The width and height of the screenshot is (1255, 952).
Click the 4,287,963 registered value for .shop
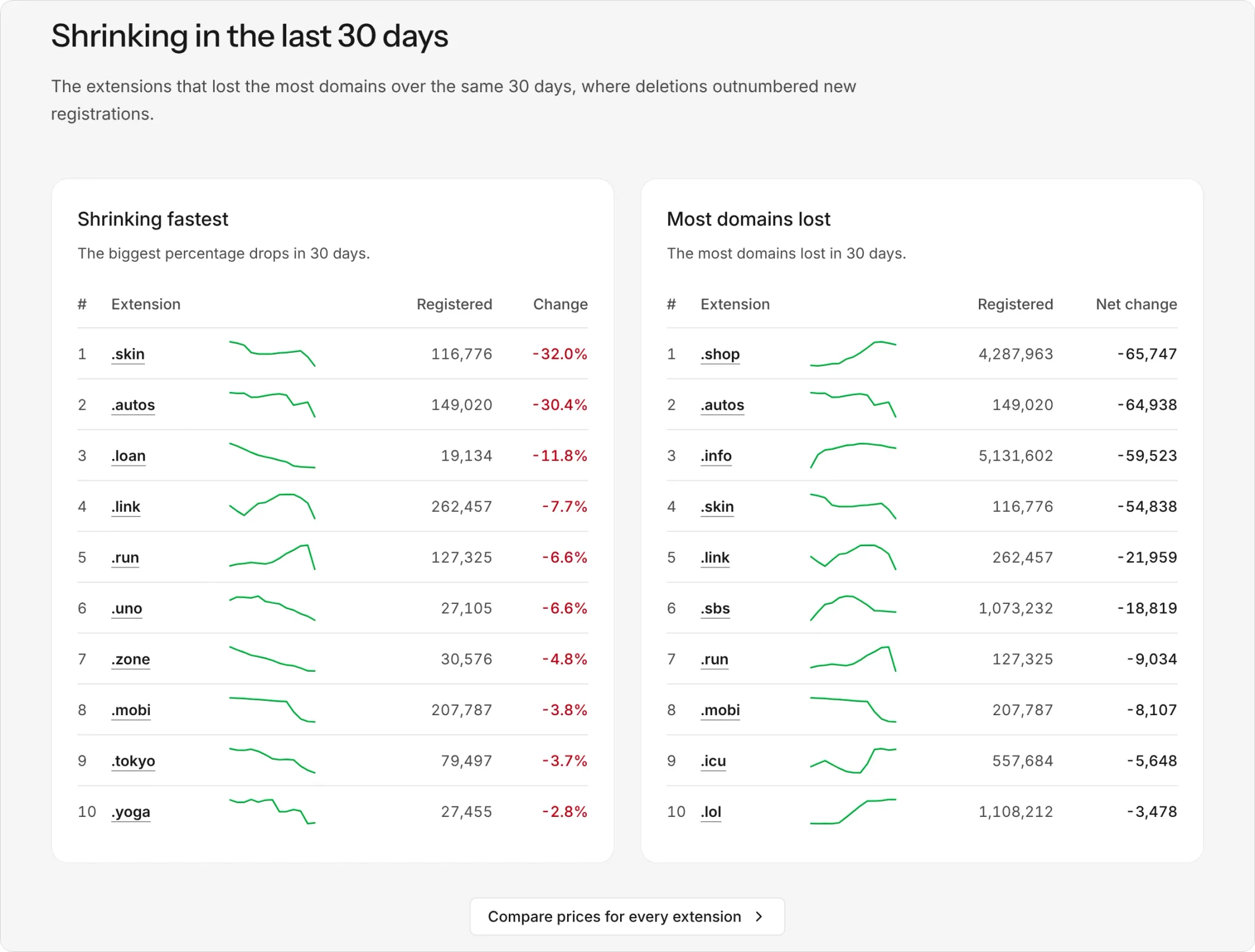coord(1016,355)
